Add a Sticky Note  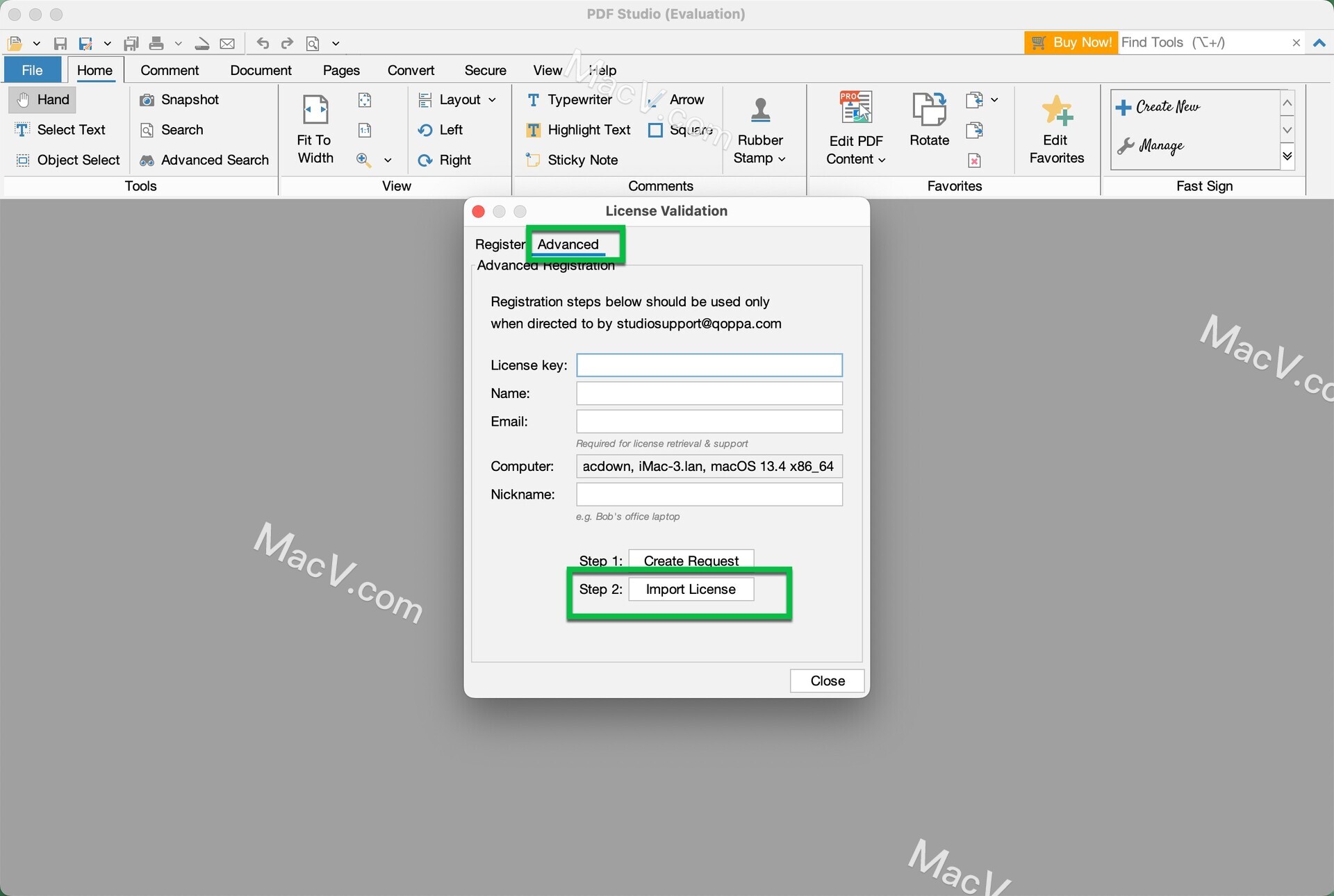[x=572, y=160]
